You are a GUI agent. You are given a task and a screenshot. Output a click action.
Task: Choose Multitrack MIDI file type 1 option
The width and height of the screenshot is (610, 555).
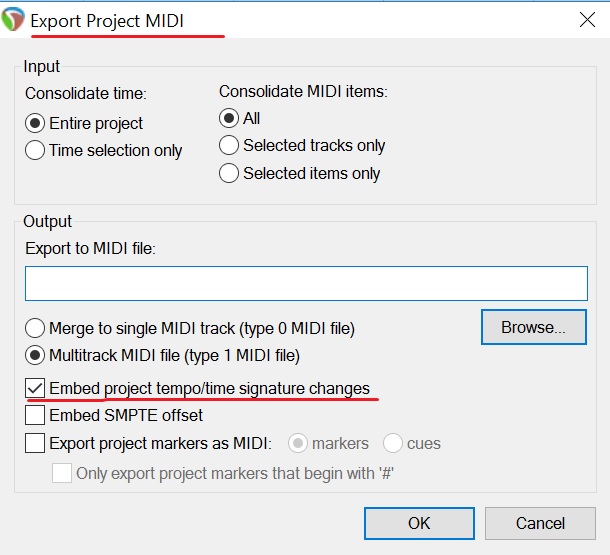coord(36,355)
